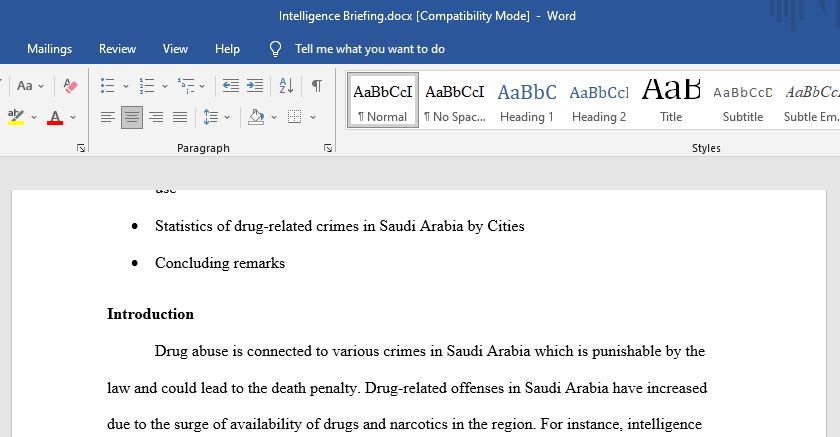Screen dimensions: 840x437
Task: Apply numbered list formatting
Action: pos(147,86)
